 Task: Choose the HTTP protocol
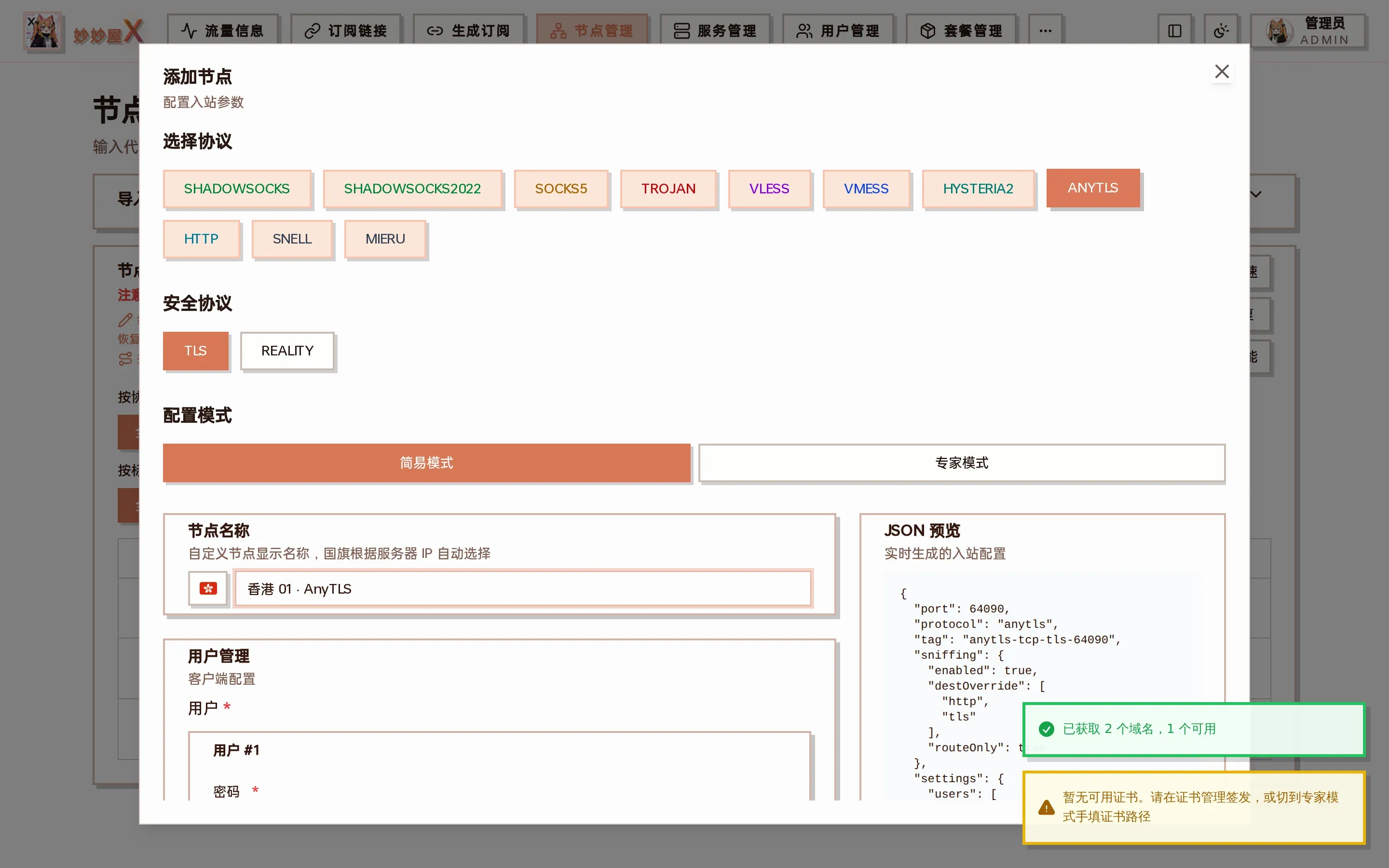point(201,239)
